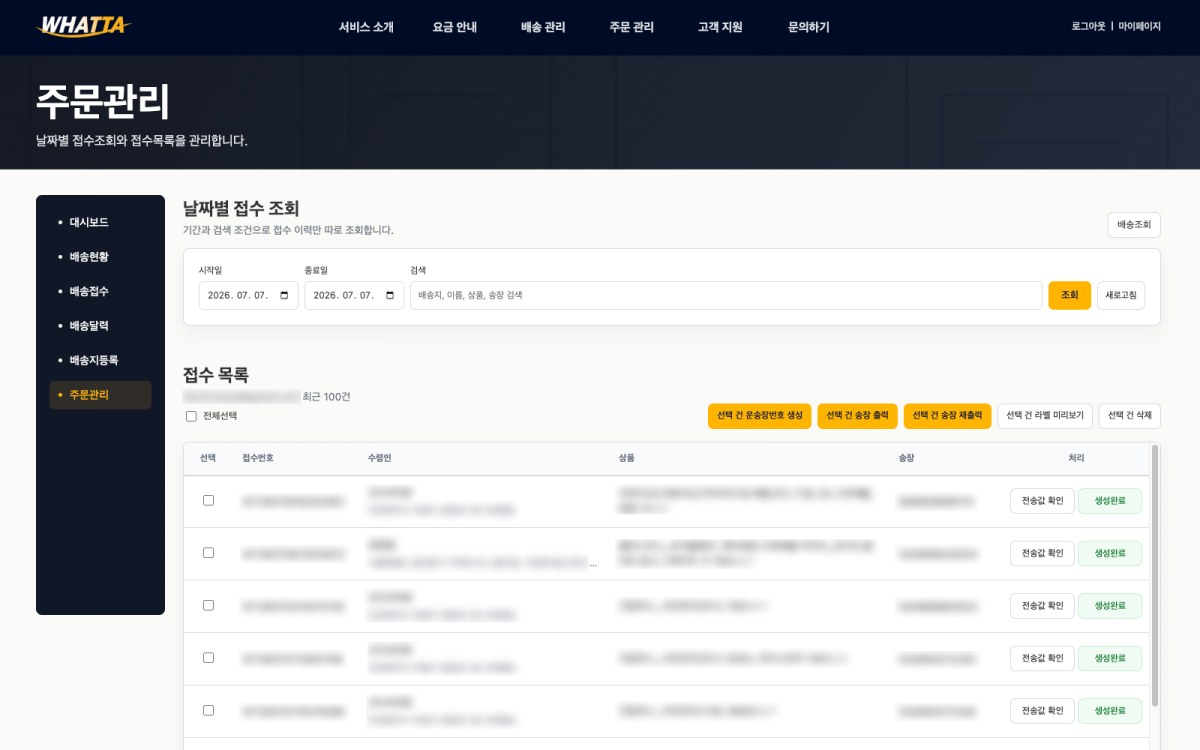The width and height of the screenshot is (1200, 750).
Task: Click 선택 건 운송장번호 생성
Action: click(759, 416)
